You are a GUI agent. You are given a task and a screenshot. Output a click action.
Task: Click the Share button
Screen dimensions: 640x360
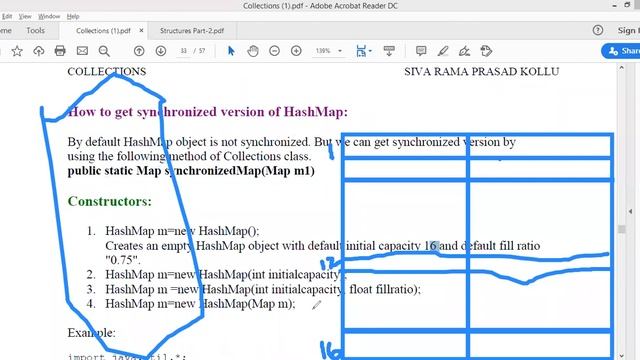coord(621,51)
